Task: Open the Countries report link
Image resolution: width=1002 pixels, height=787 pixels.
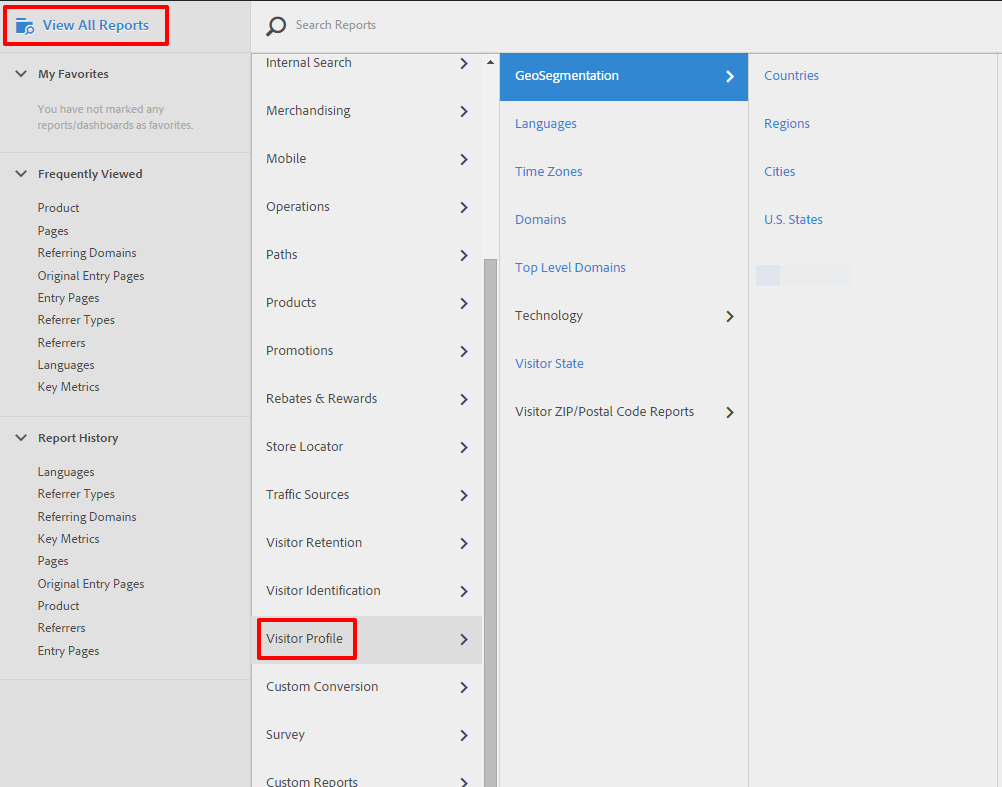Action: point(791,75)
